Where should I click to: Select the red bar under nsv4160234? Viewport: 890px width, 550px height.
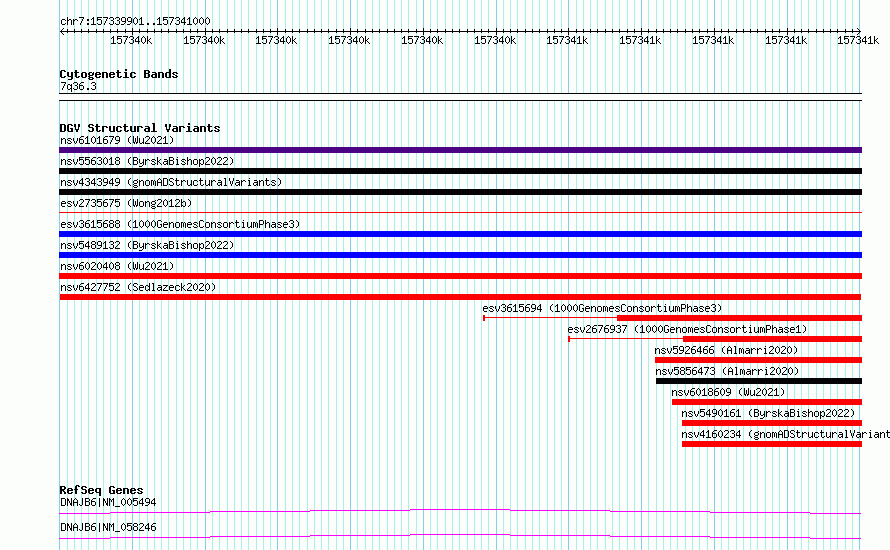point(772,444)
